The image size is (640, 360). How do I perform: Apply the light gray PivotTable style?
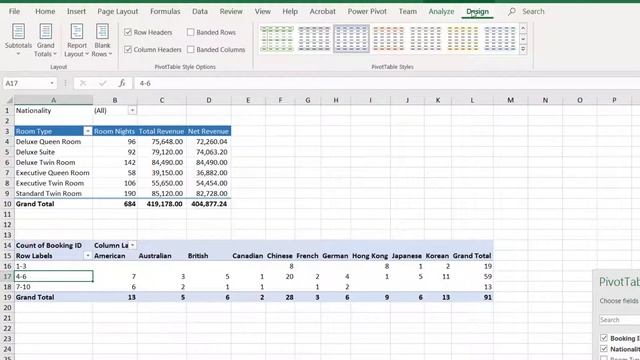point(425,38)
